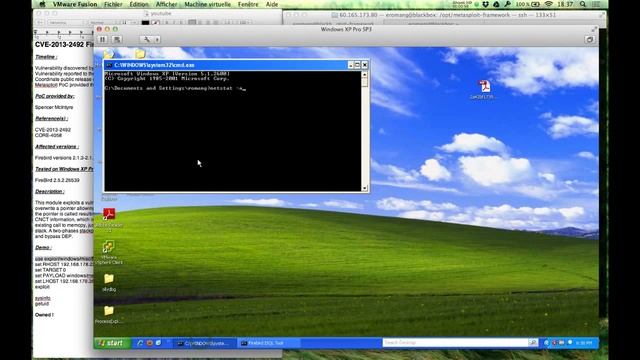Open Dropbox icon in the menu bar
Image resolution: width=640 pixels, height=360 pixels.
click(485, 4)
